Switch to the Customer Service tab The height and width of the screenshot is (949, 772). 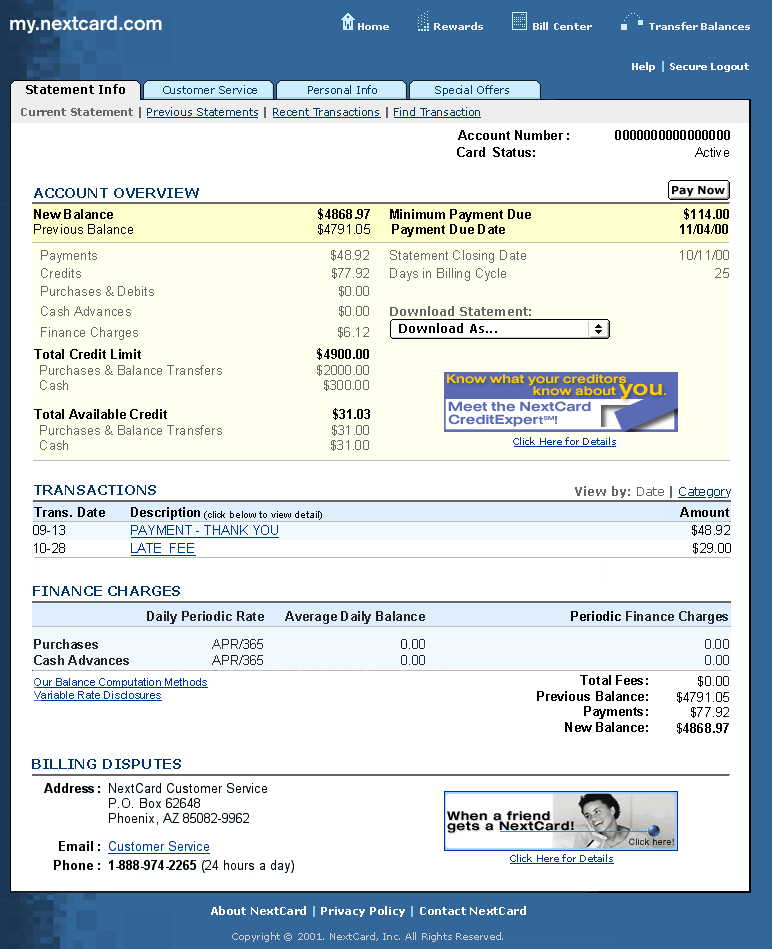pos(209,90)
